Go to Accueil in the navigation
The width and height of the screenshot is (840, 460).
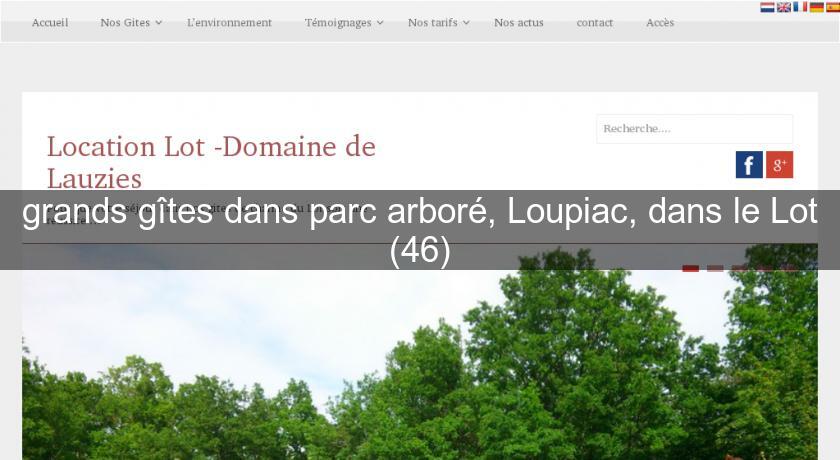click(50, 22)
